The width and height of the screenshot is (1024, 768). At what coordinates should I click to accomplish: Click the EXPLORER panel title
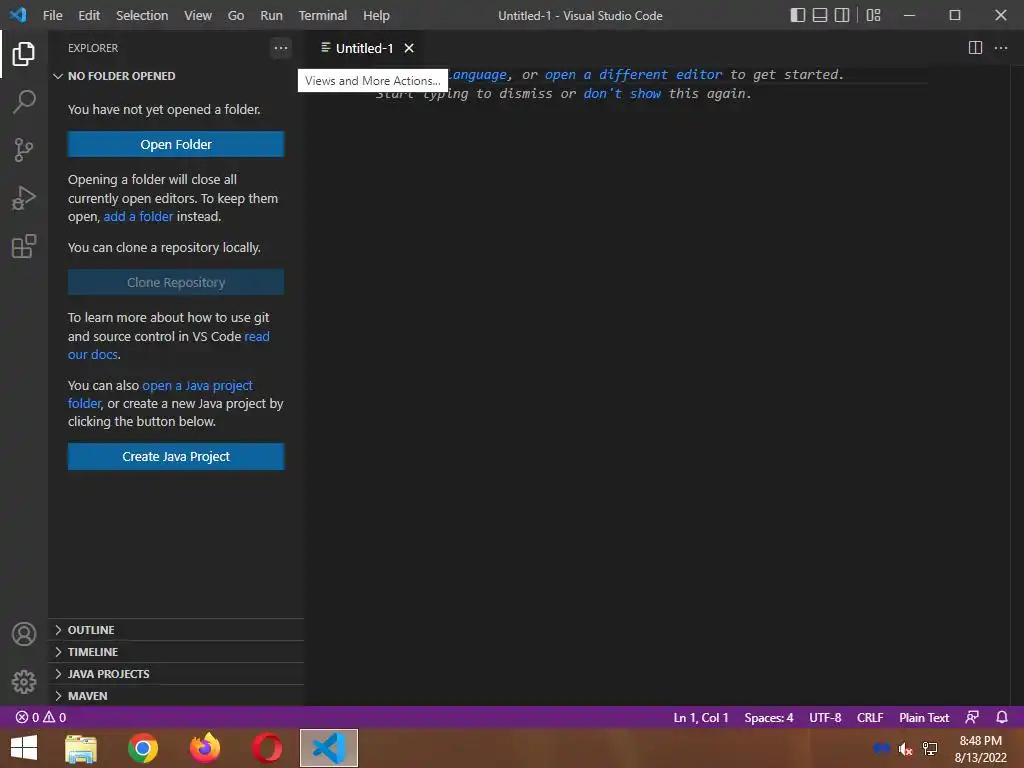(x=93, y=48)
